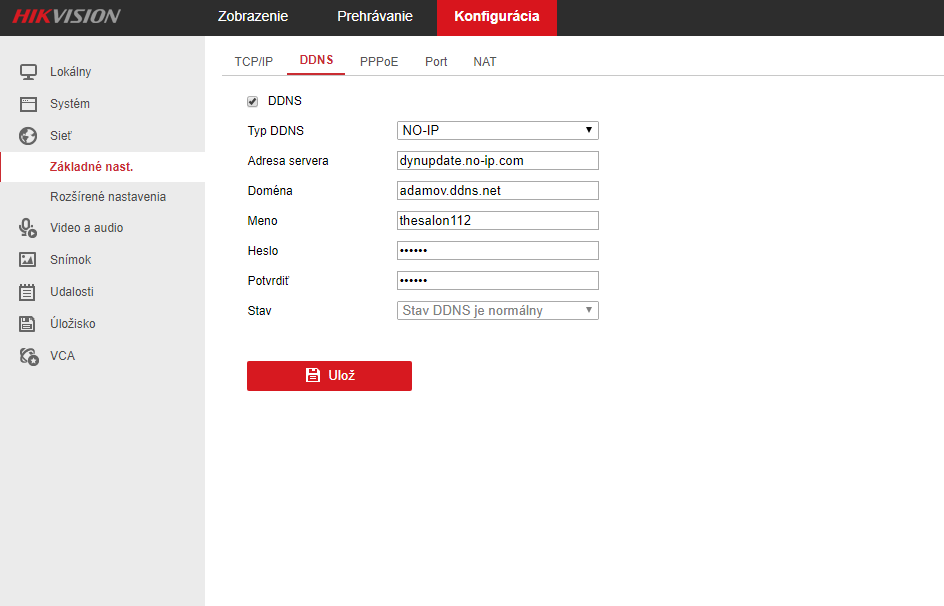Click the Adresa servera input field

tap(497, 161)
